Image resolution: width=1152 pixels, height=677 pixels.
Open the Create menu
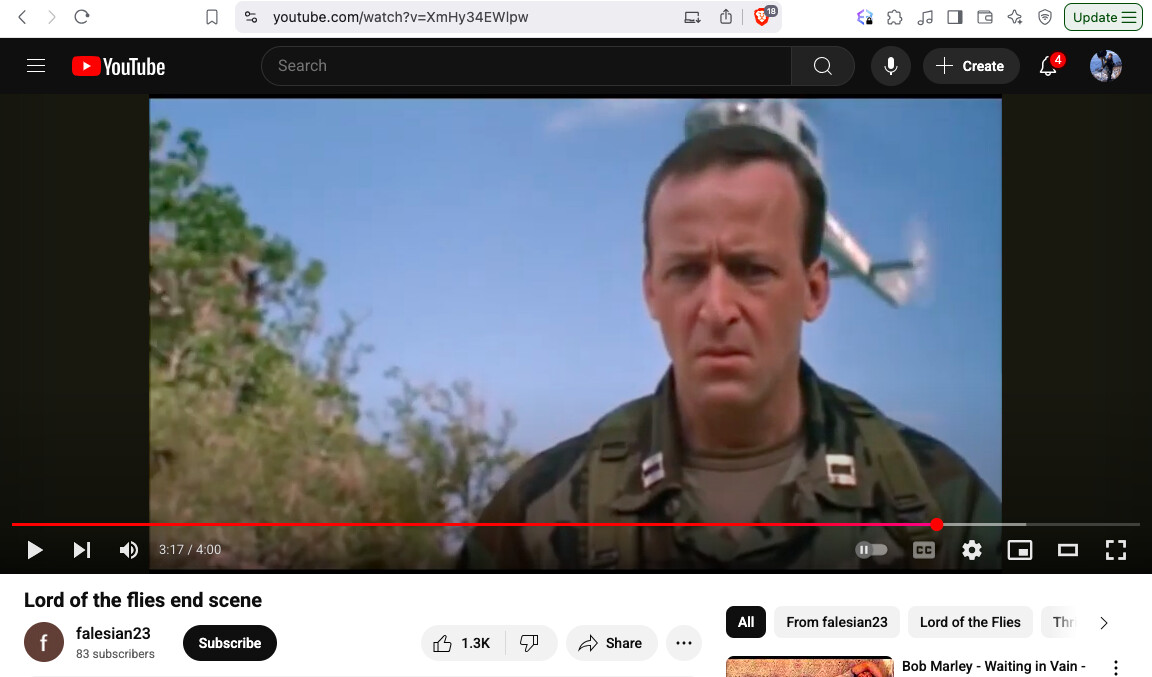971,66
